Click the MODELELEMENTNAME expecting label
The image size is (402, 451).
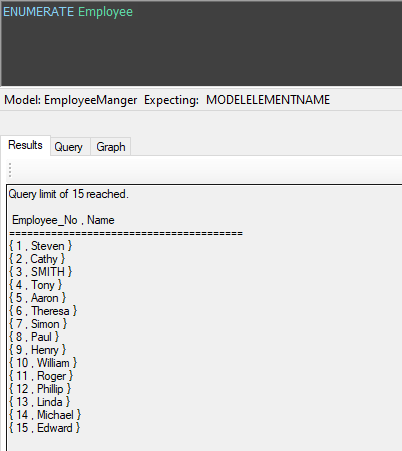coord(268,100)
